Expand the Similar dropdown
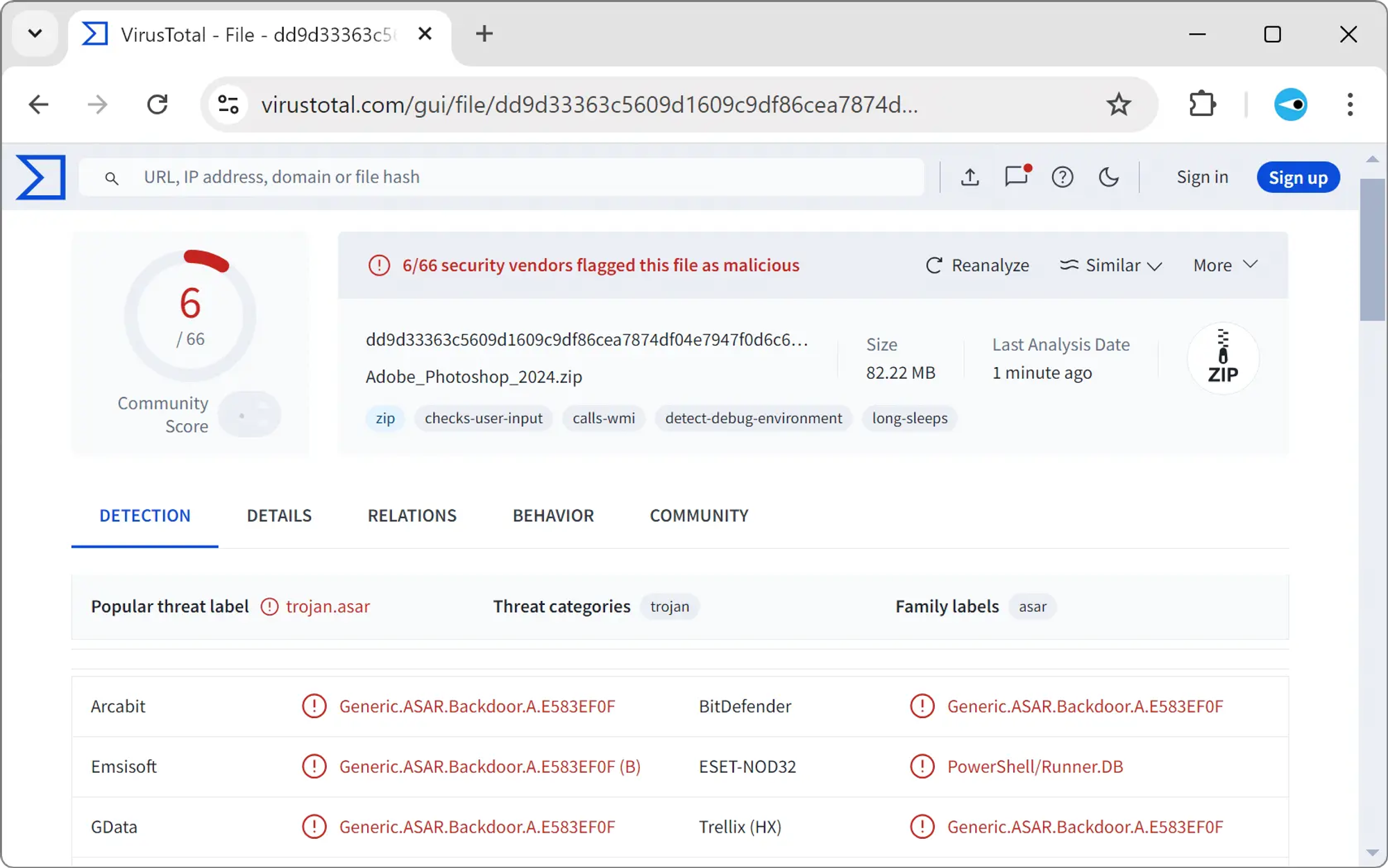The width and height of the screenshot is (1388, 868). tap(1110, 265)
